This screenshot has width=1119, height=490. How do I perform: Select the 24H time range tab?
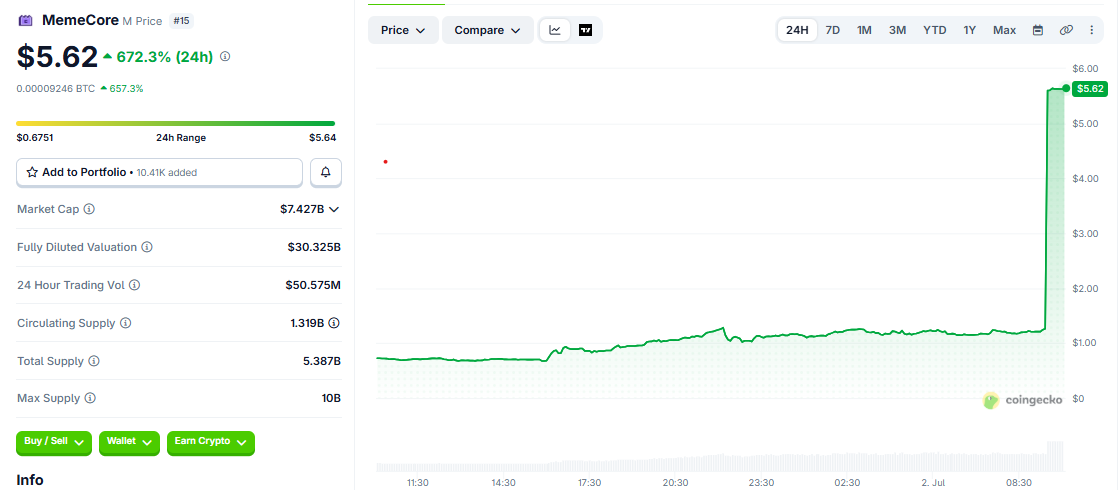(x=797, y=30)
